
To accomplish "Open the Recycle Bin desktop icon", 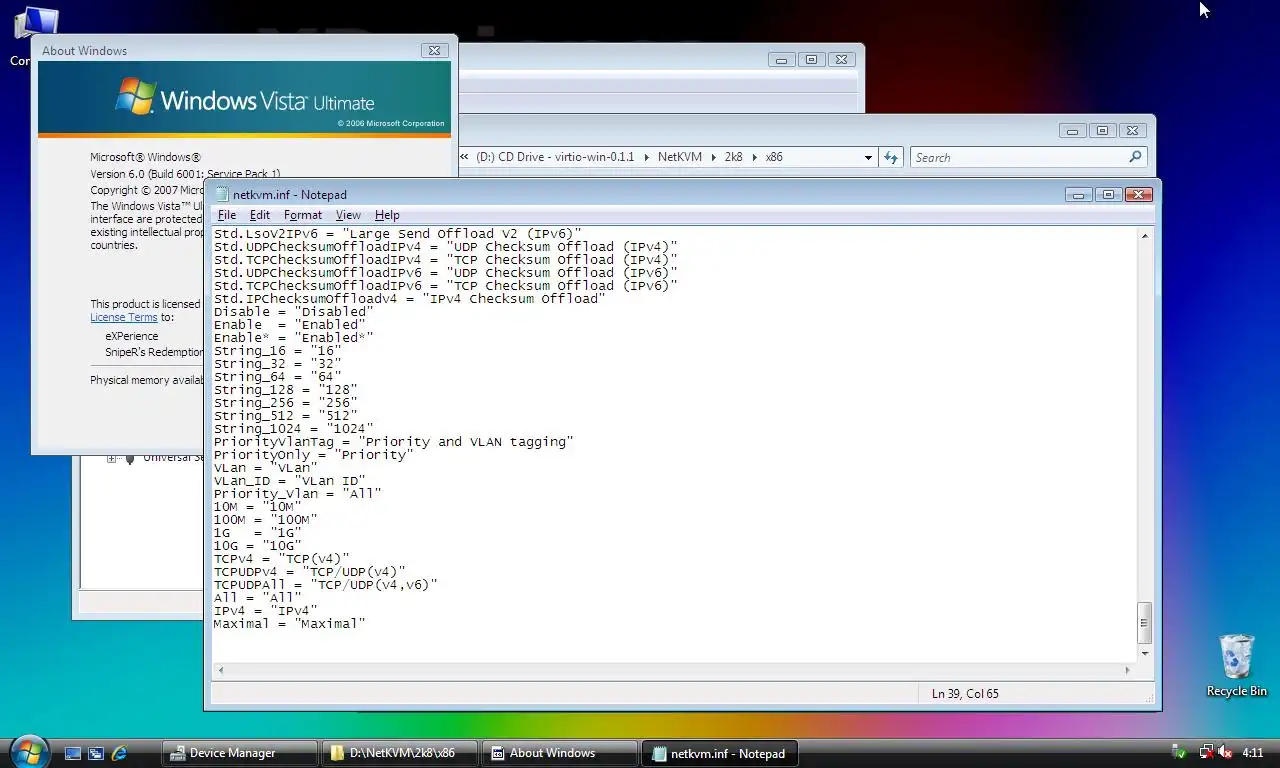I will [x=1236, y=665].
